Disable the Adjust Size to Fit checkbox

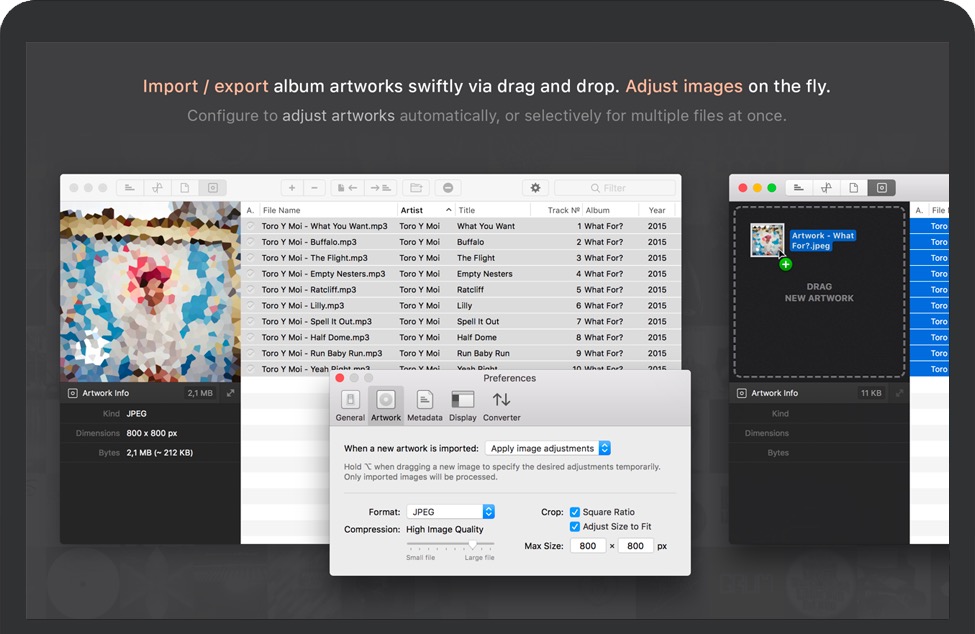[x=575, y=526]
